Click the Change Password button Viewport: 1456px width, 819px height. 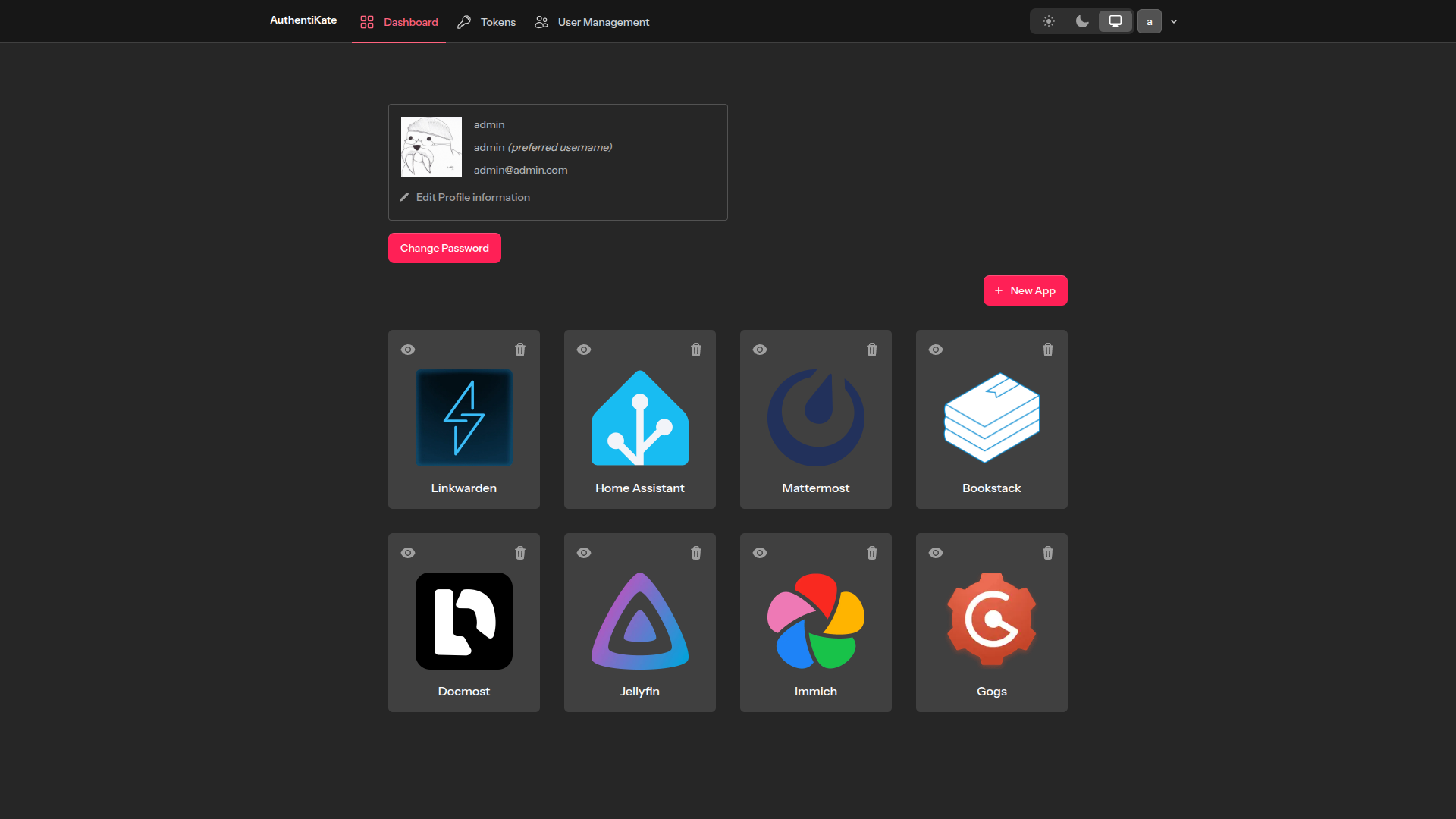point(444,248)
